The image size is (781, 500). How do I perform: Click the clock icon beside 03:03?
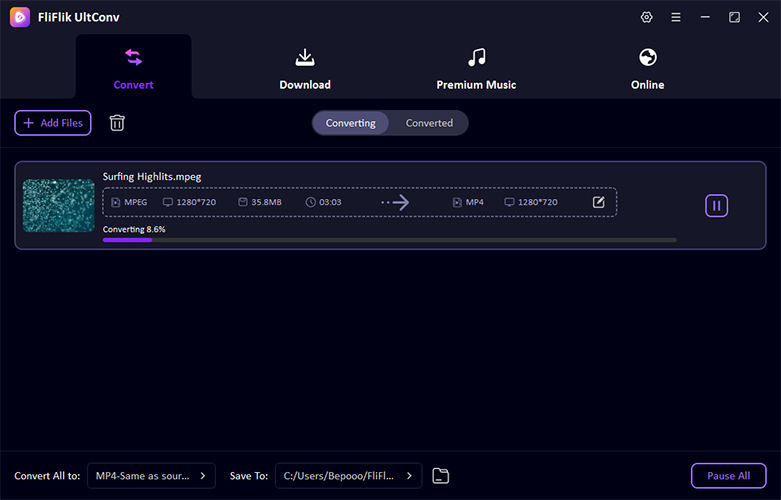[x=310, y=202]
